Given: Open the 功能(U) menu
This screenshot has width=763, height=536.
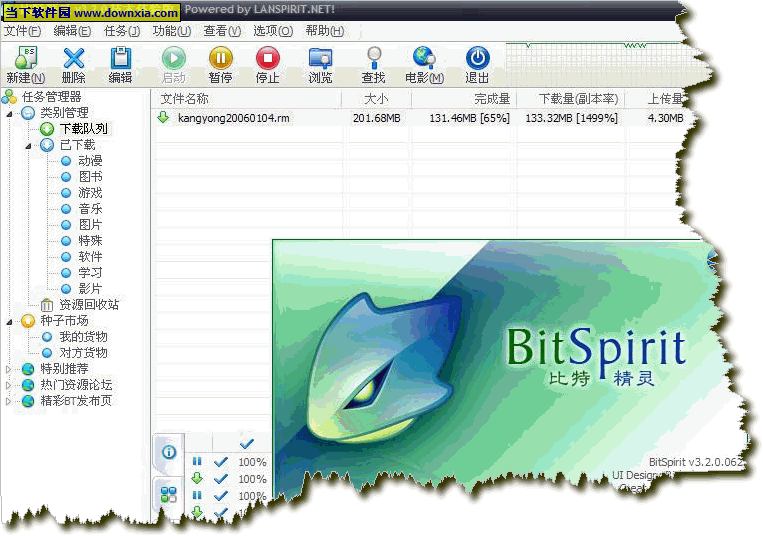Looking at the screenshot, I should [171, 31].
